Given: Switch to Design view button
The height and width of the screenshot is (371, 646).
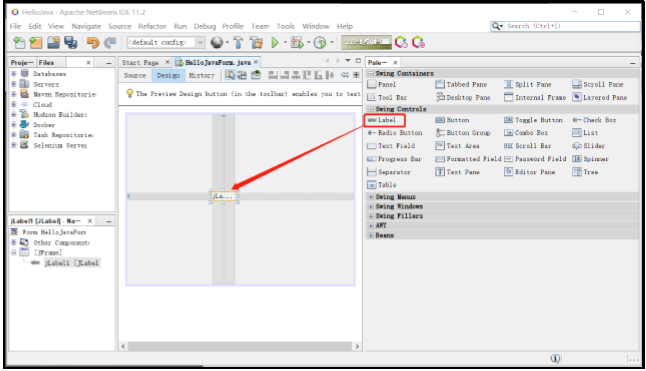Looking at the screenshot, I should click(168, 75).
